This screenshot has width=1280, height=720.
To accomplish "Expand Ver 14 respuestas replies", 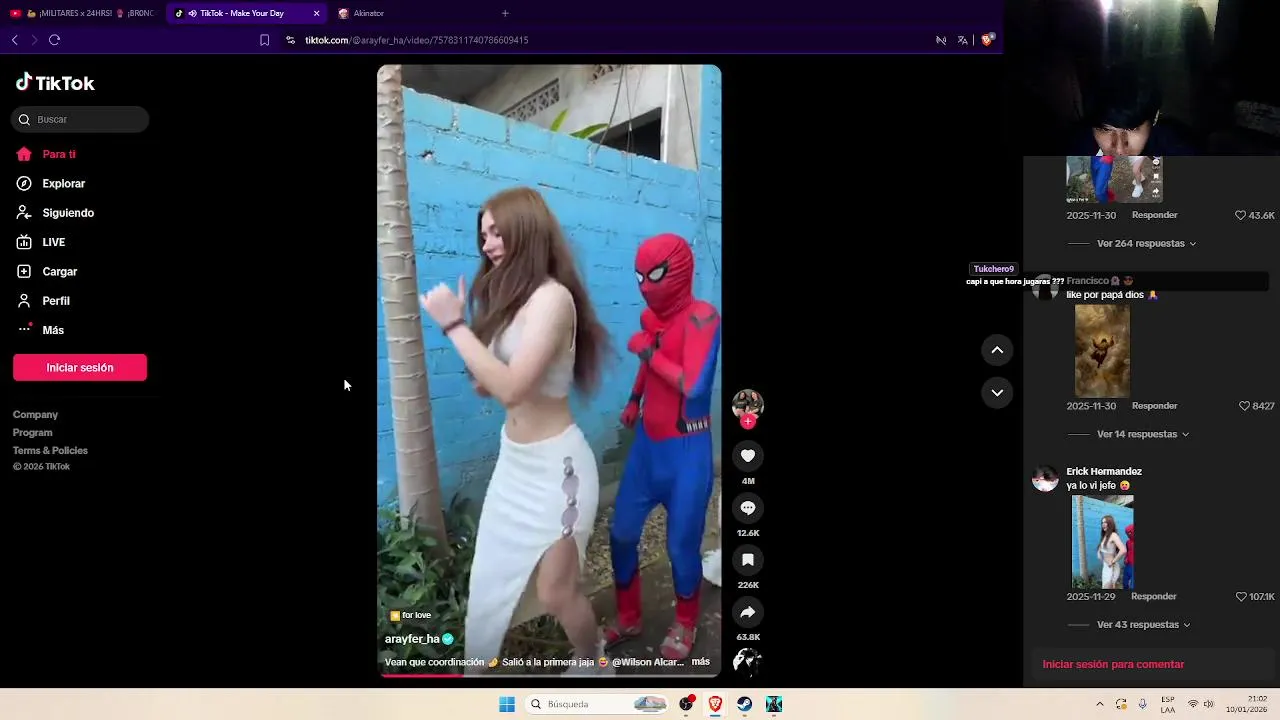I will pos(1143,434).
